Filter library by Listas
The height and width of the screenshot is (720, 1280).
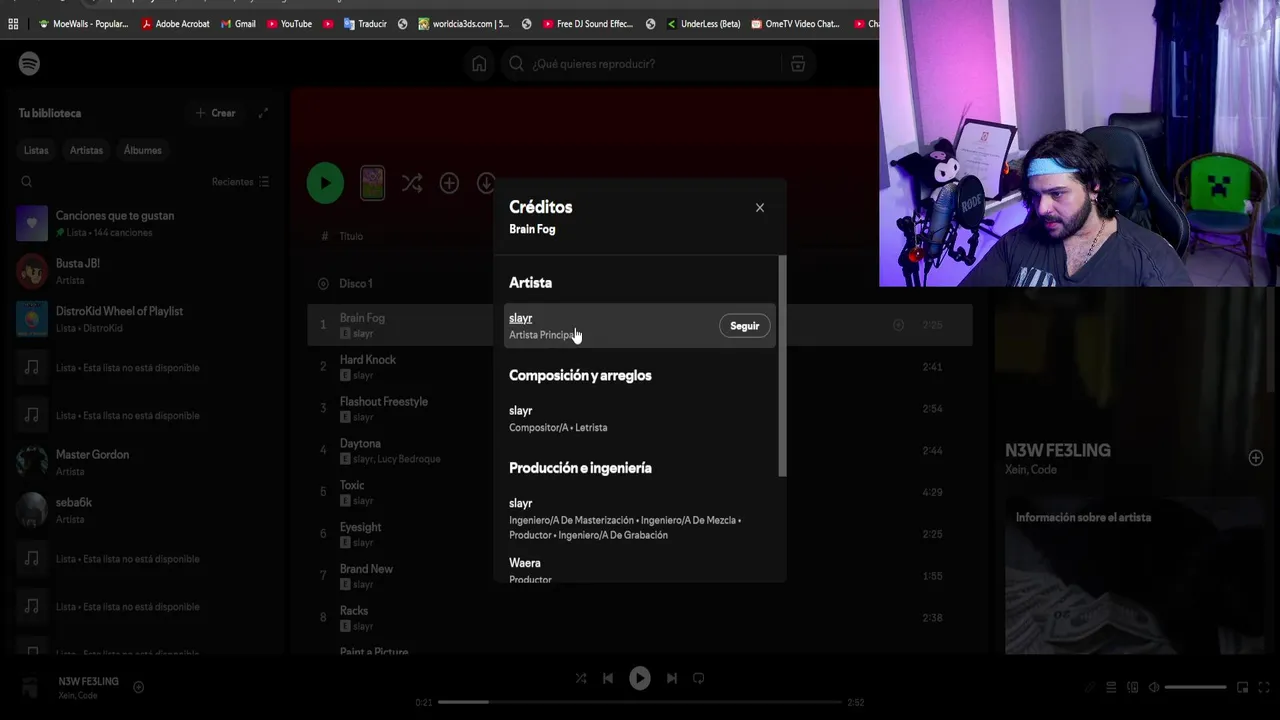pos(36,150)
